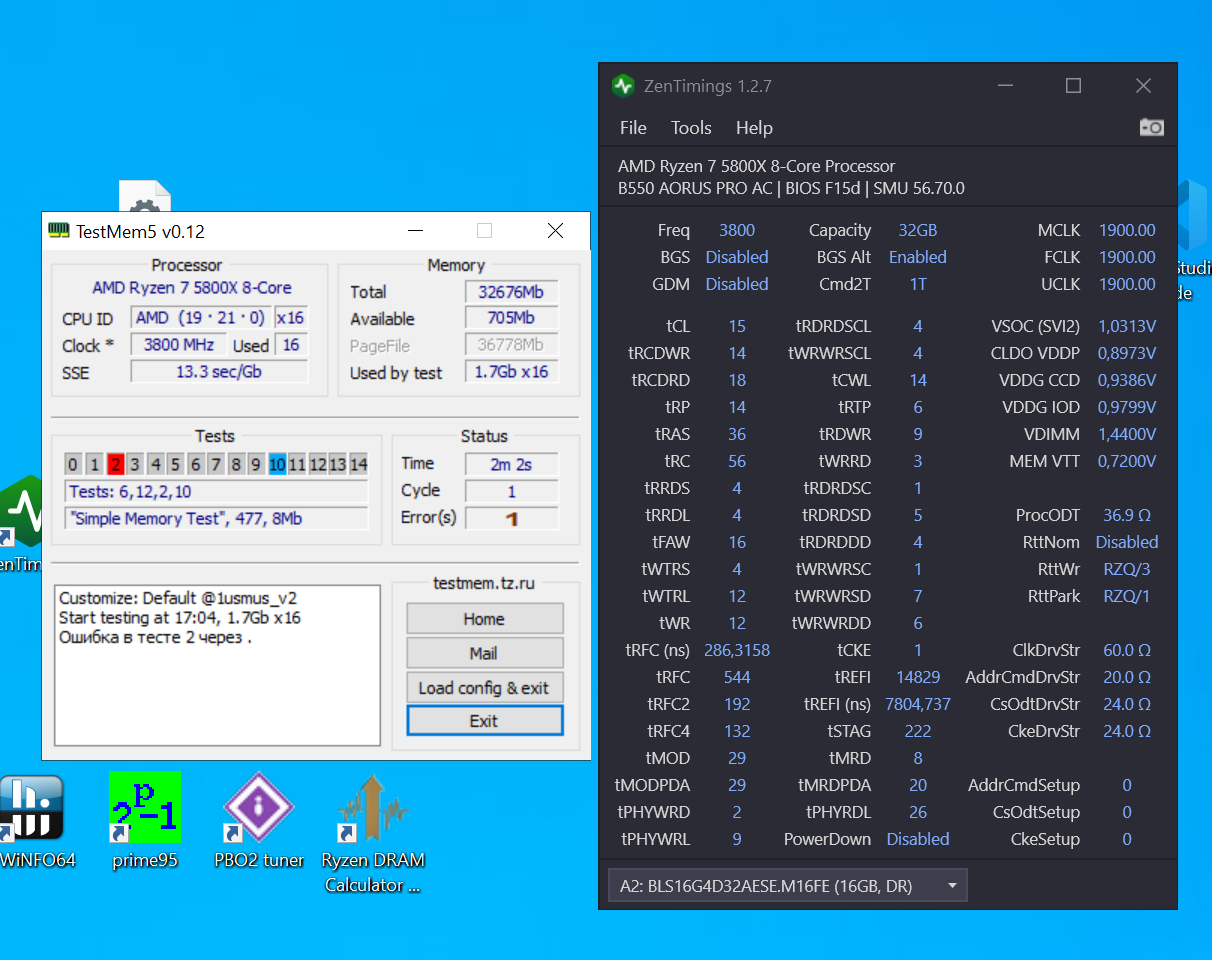Open the File menu in ZenTimings
This screenshot has height=960, width=1212.
(x=633, y=128)
